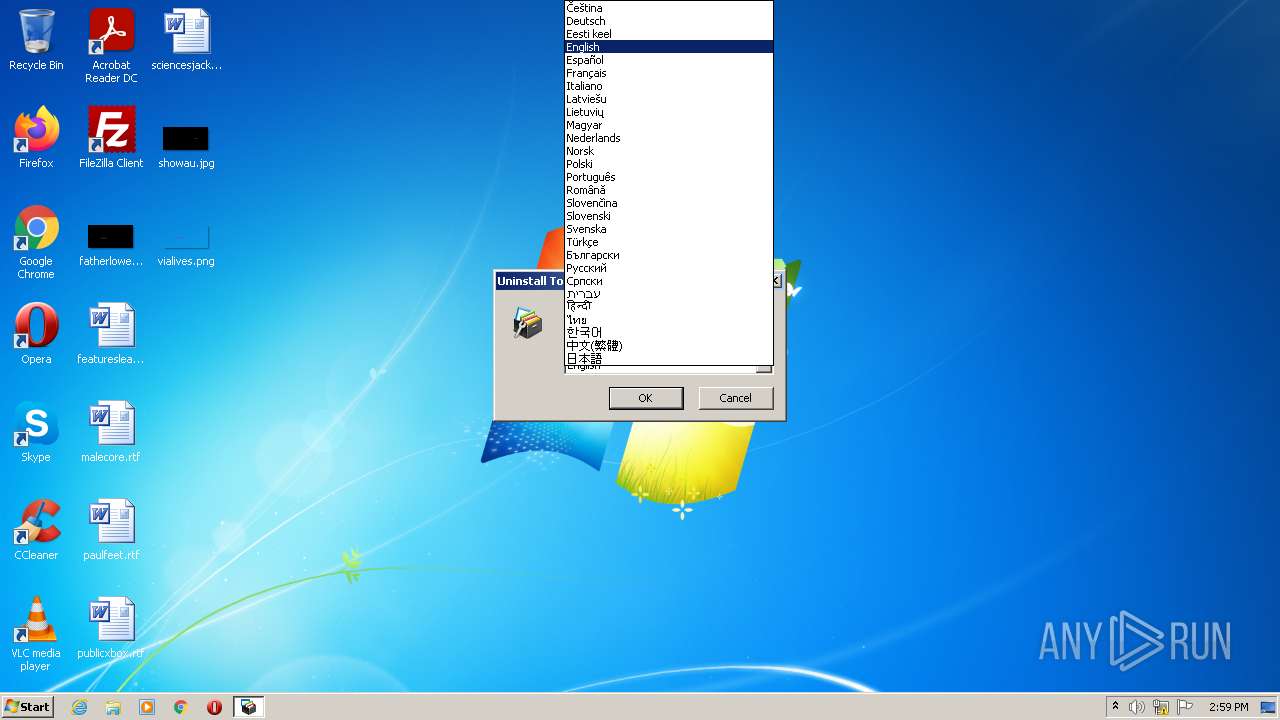This screenshot has height=720, width=1280.
Task: Pick Slovenčina in the language list
Action: click(x=669, y=203)
